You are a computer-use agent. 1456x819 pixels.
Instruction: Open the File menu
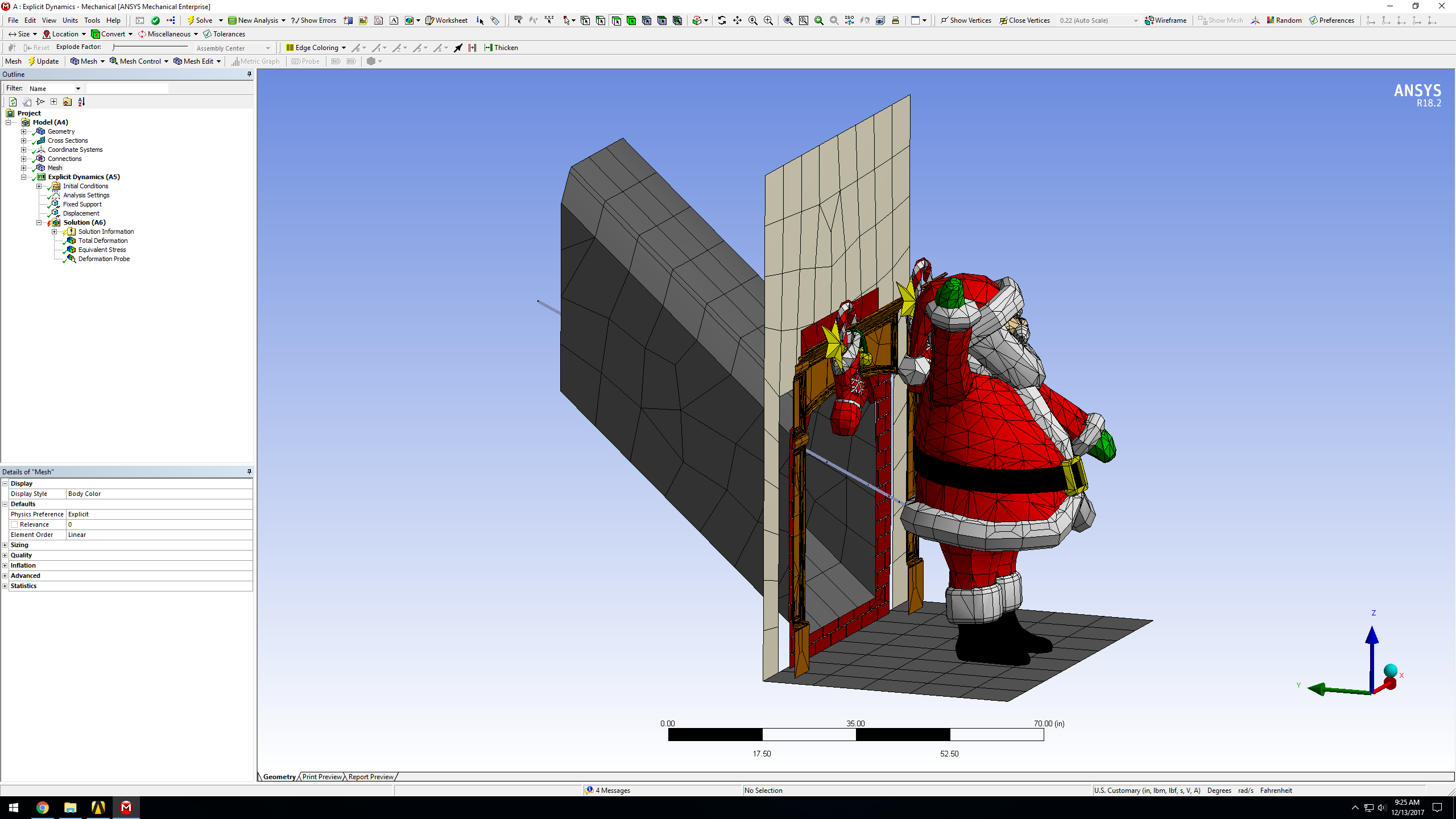click(13, 20)
